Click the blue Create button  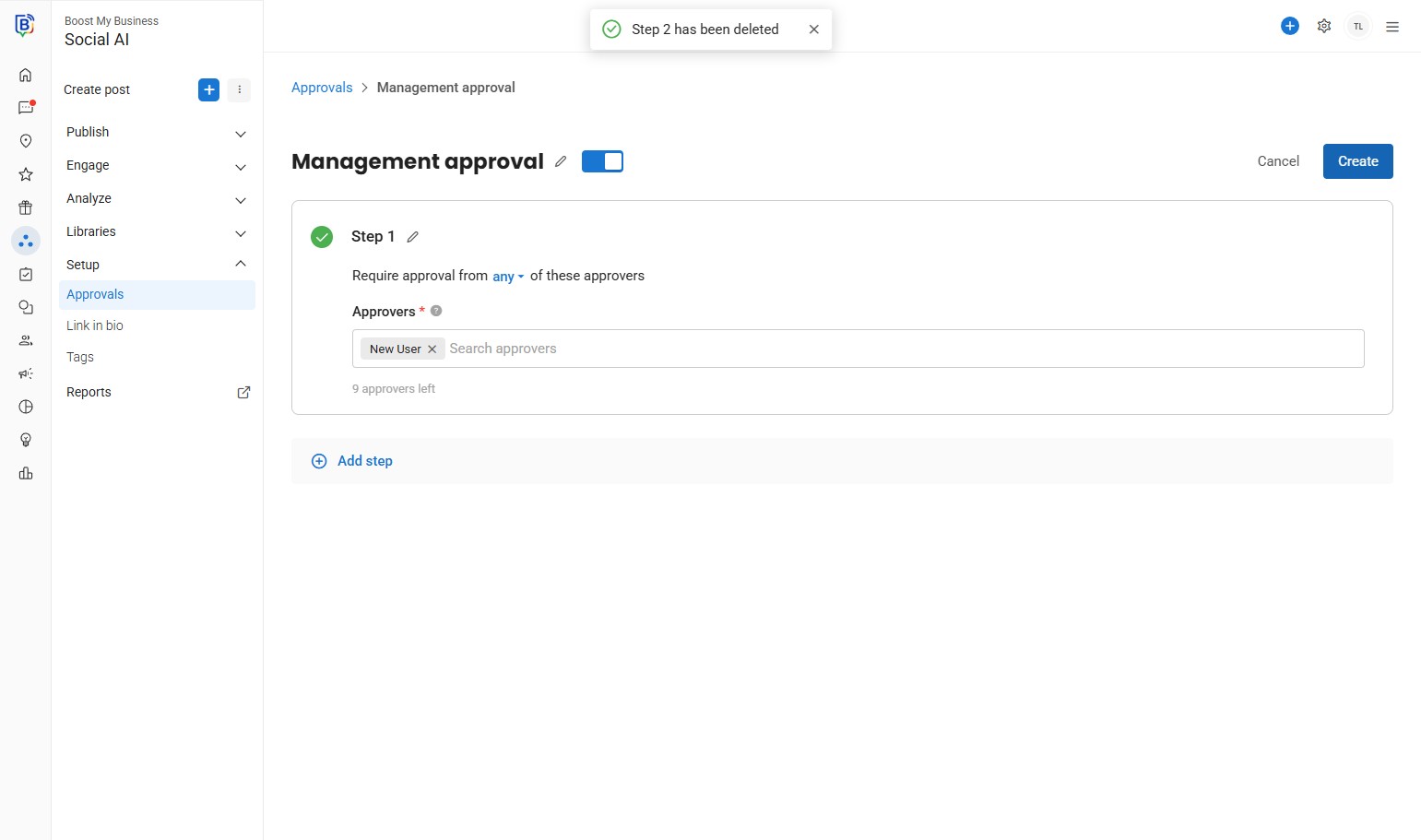(1357, 161)
